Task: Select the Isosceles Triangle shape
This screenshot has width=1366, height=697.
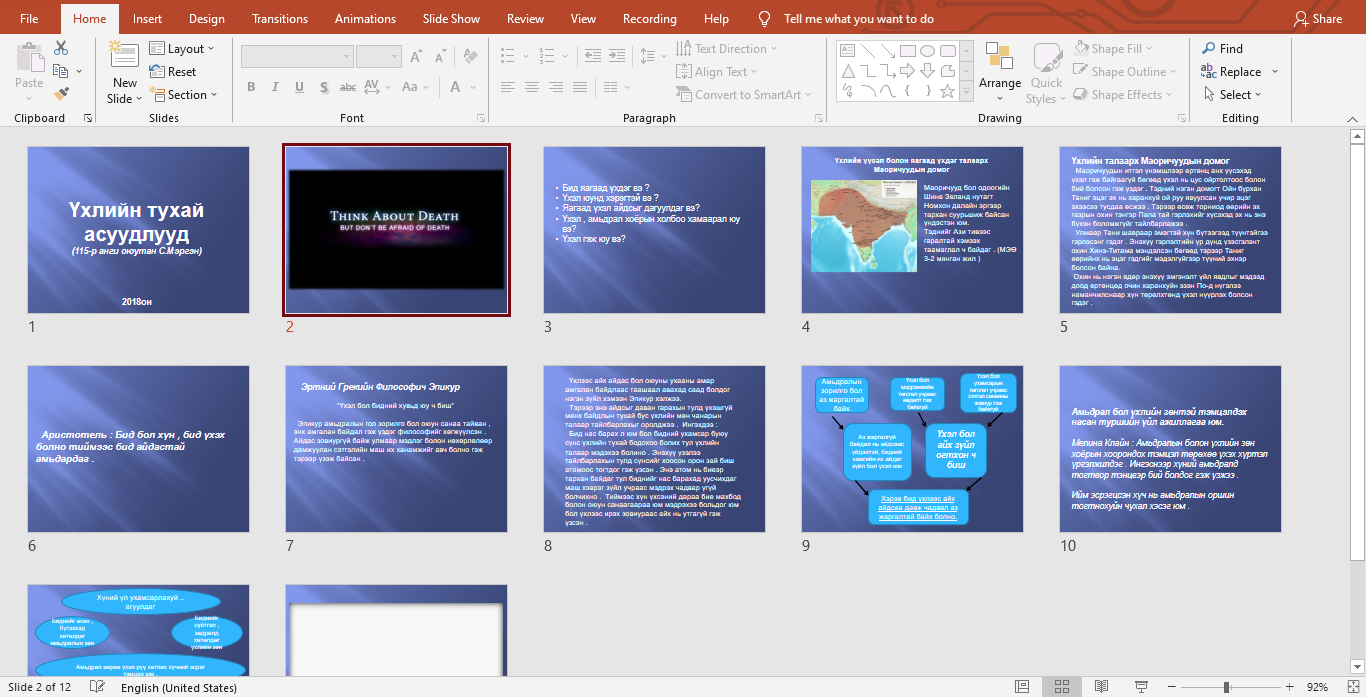Action: [x=847, y=70]
